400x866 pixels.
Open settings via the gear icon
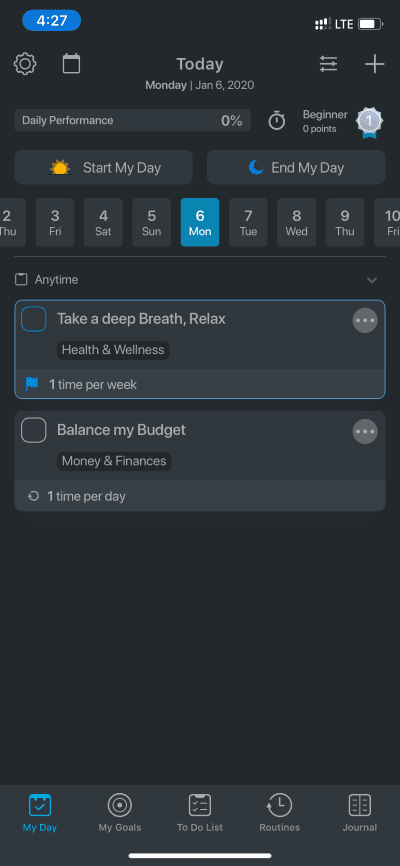25,64
